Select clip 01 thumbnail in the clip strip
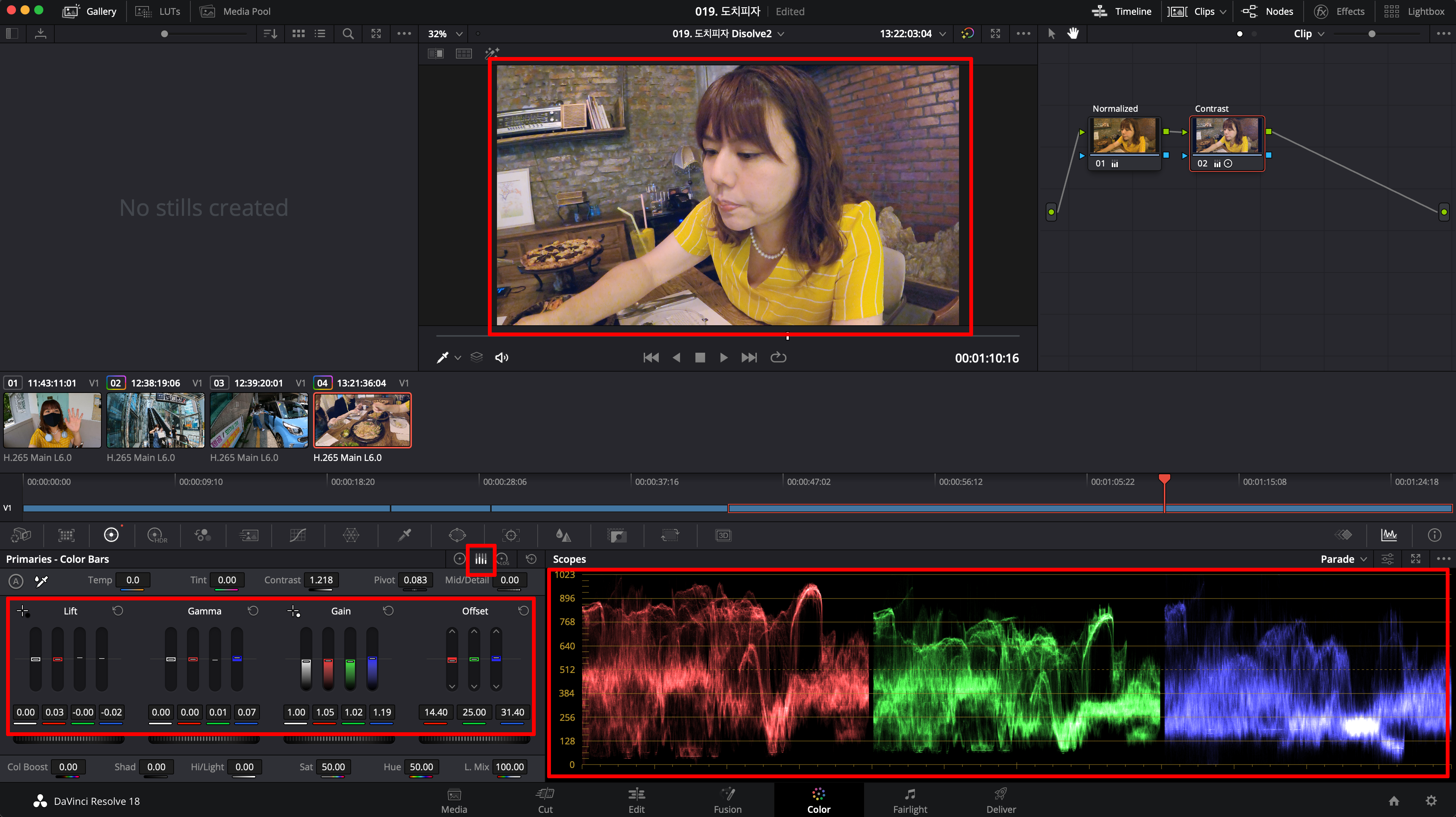The image size is (1456, 817). [x=52, y=420]
